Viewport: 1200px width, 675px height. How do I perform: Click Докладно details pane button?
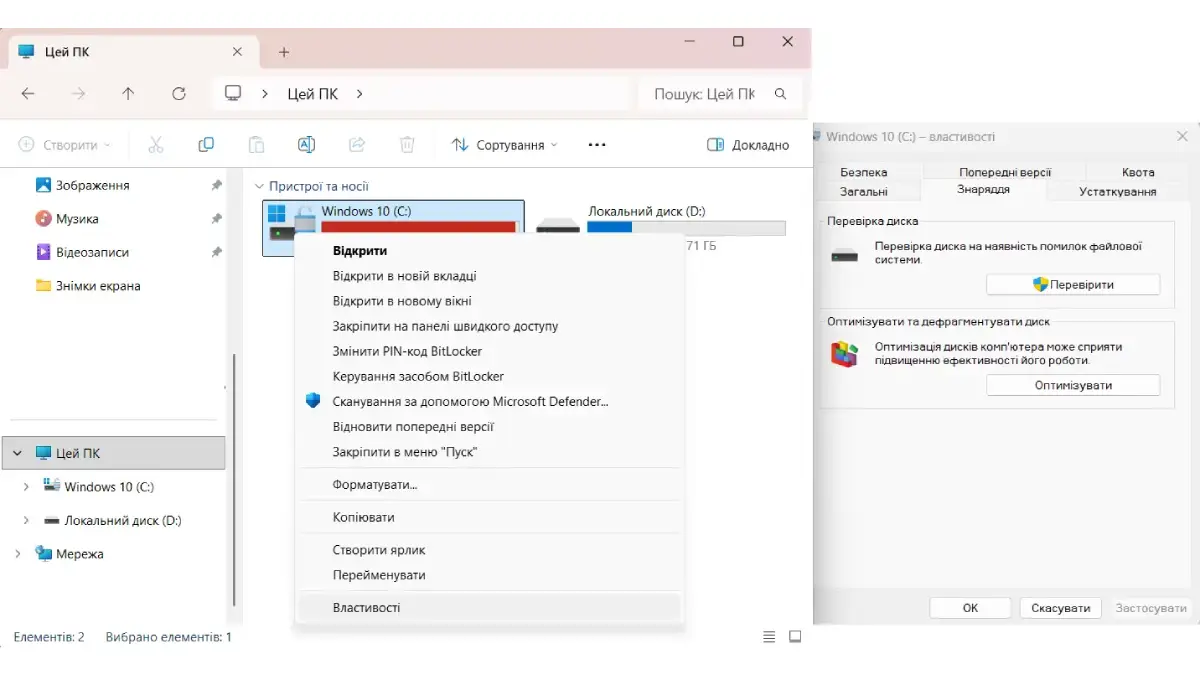point(749,145)
